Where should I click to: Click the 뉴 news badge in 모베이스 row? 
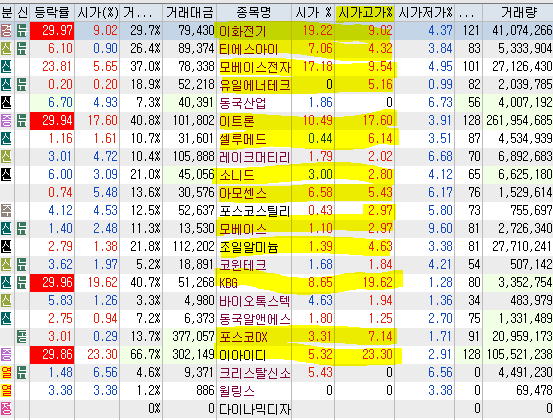pyautogui.click(x=22, y=229)
